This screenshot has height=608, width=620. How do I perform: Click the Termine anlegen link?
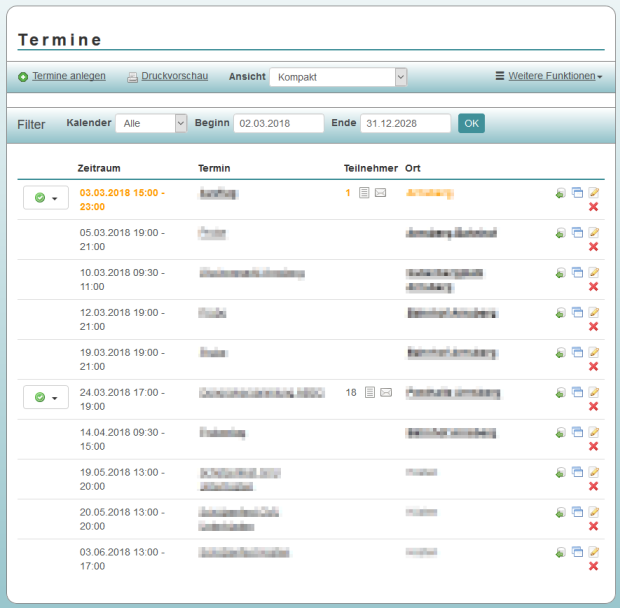click(69, 76)
